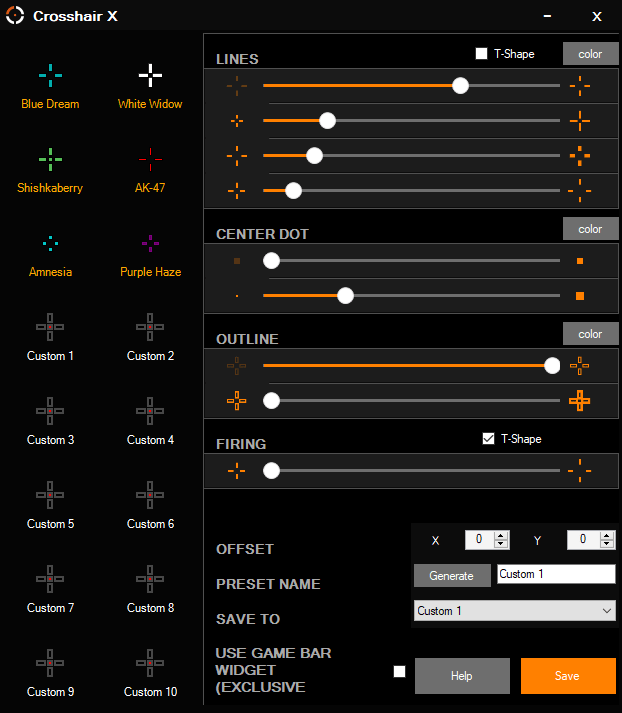The image size is (622, 713).
Task: Choose the Shishkaberry green crosshair
Action: pos(50,171)
